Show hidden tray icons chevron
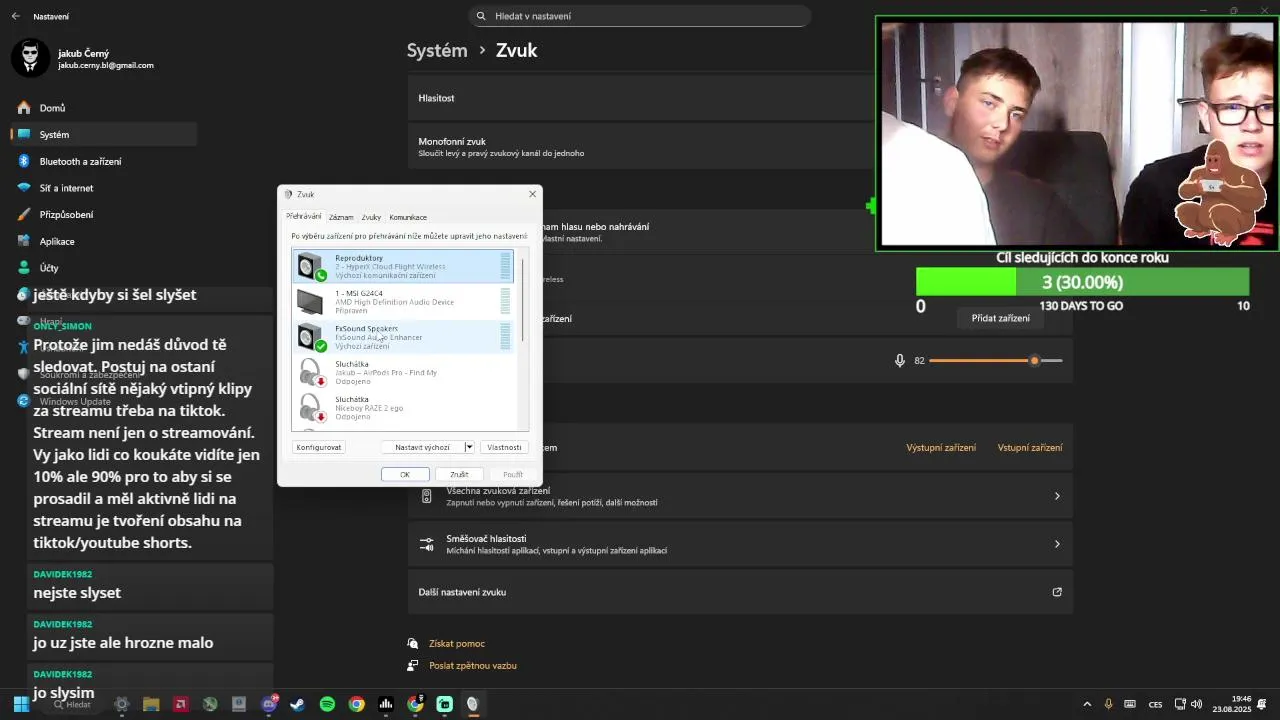1280x720 pixels. tap(1087, 704)
